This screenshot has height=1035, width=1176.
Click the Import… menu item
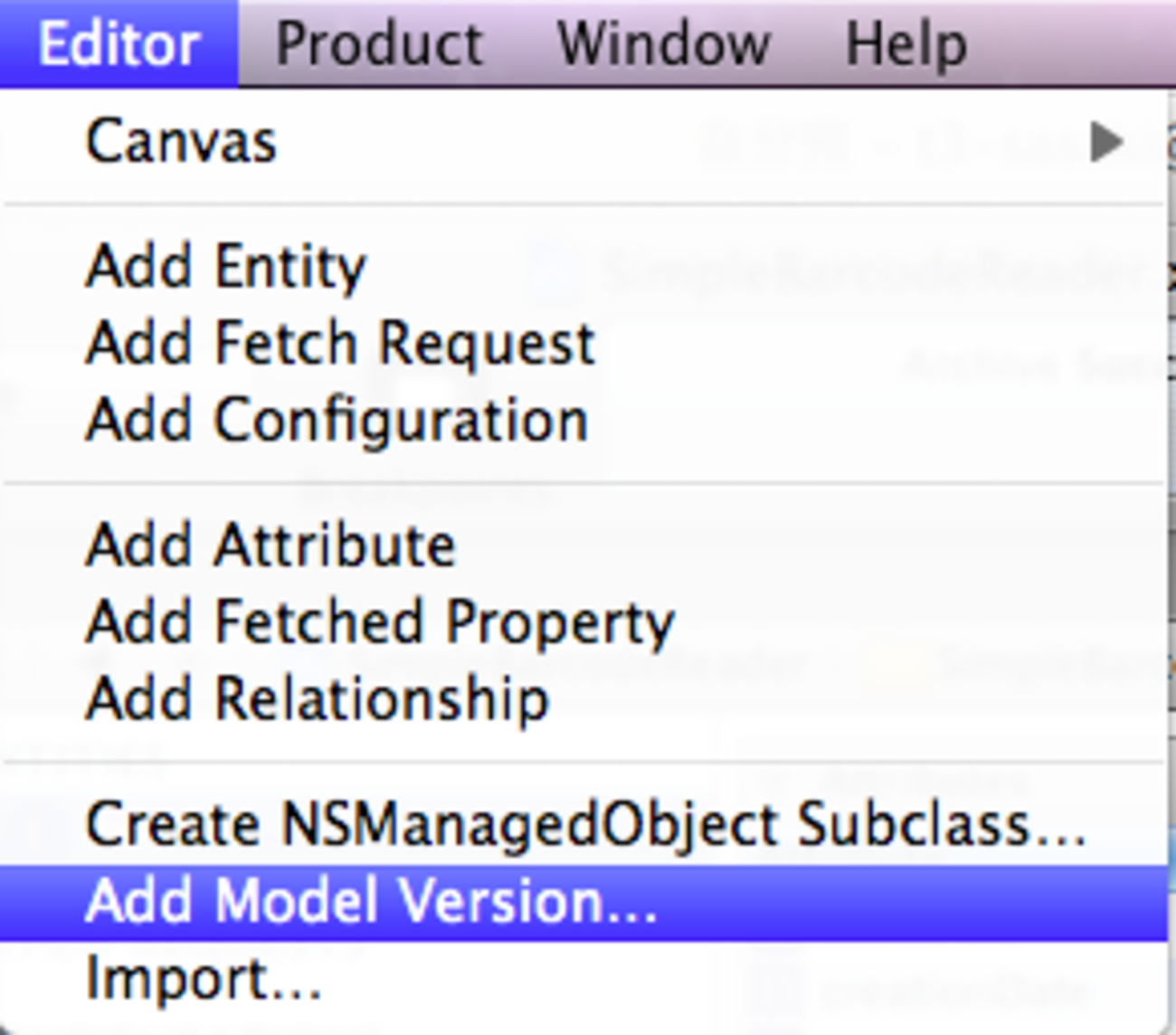click(x=204, y=979)
